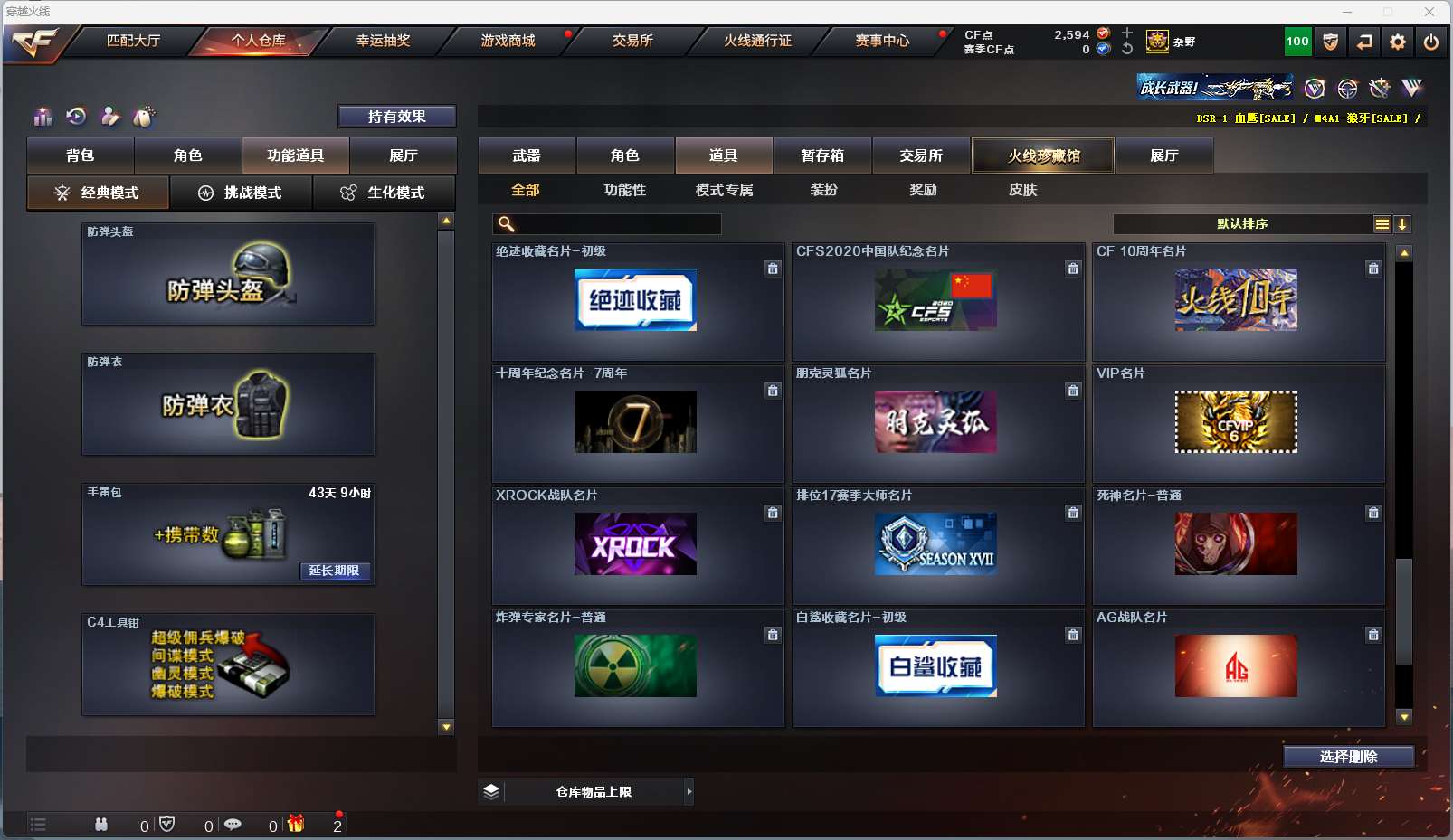
Task: Open the player avatar icon
Action: click(1157, 42)
